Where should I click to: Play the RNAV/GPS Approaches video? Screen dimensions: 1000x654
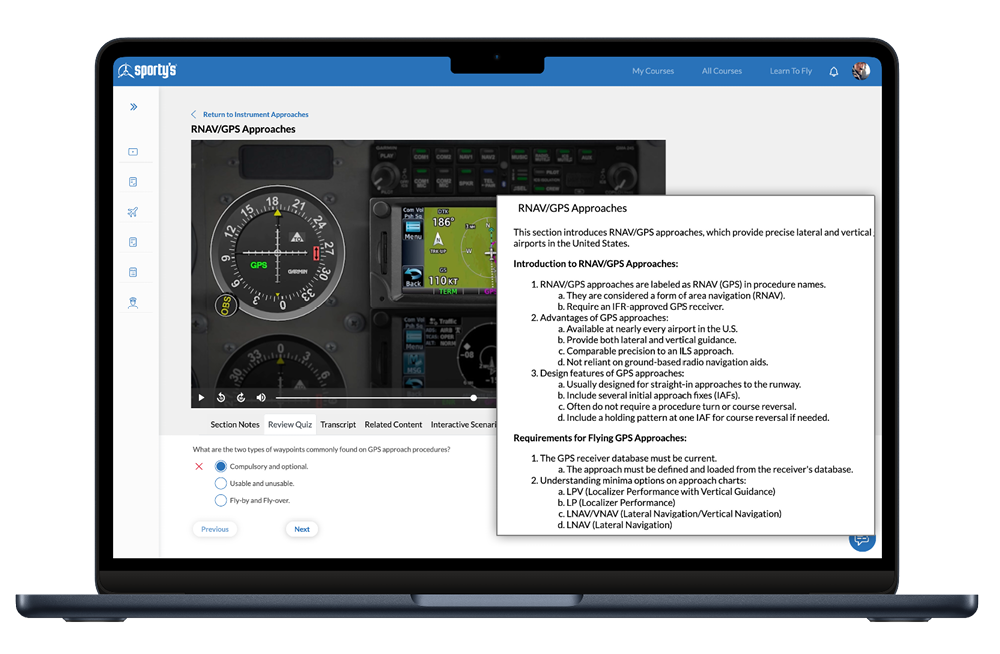[201, 398]
